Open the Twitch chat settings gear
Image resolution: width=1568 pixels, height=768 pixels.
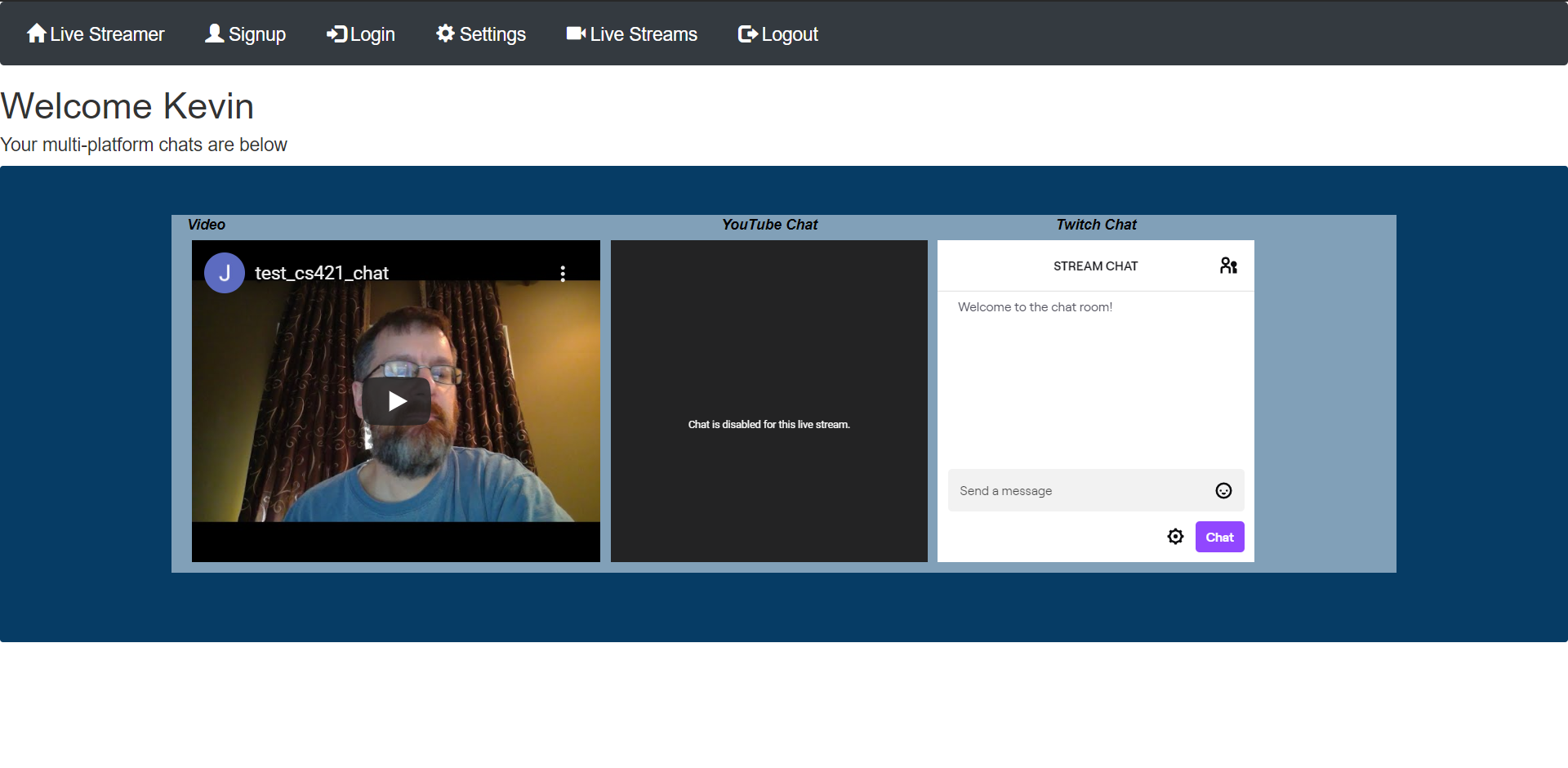1175,536
